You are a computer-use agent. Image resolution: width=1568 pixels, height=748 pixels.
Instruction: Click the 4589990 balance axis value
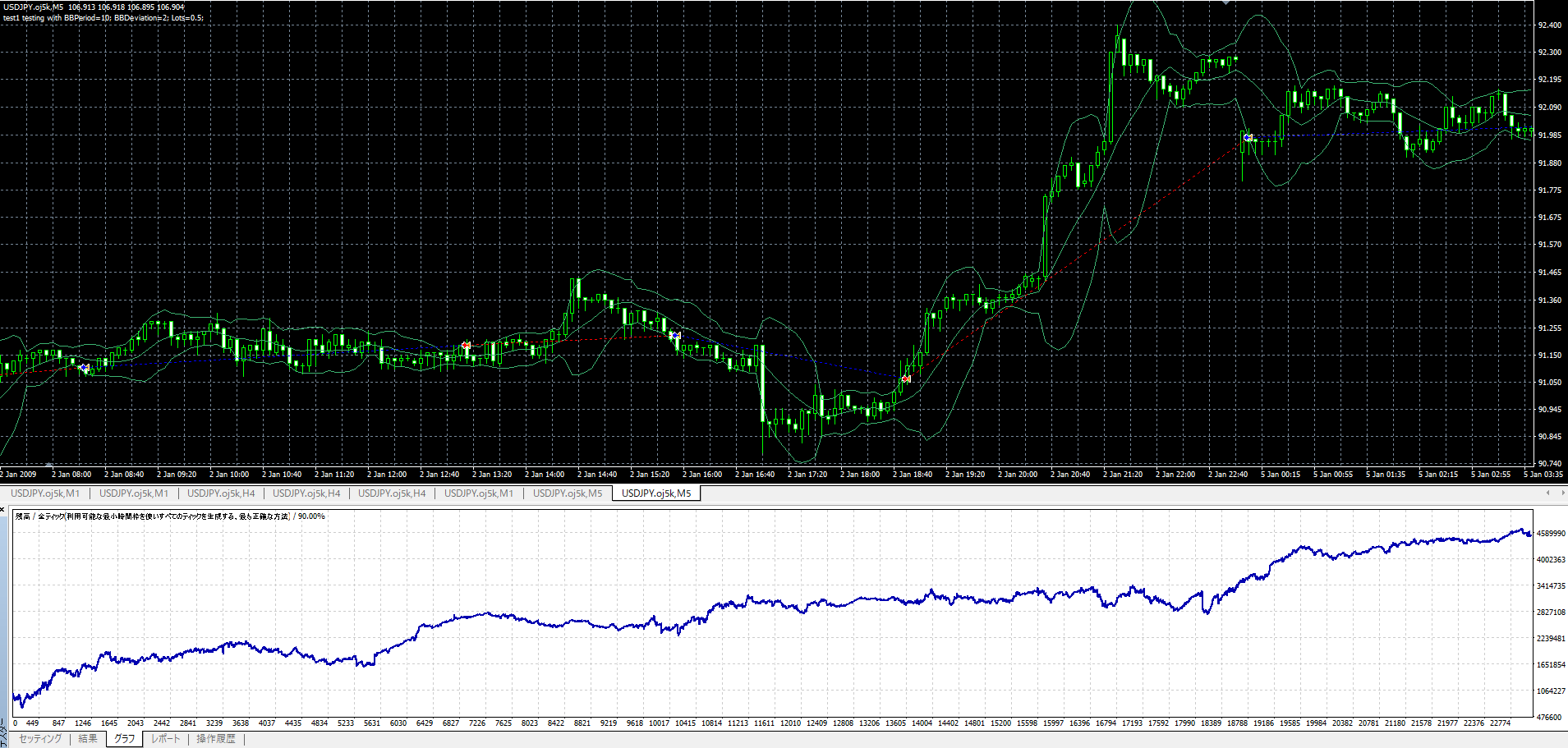(1551, 534)
